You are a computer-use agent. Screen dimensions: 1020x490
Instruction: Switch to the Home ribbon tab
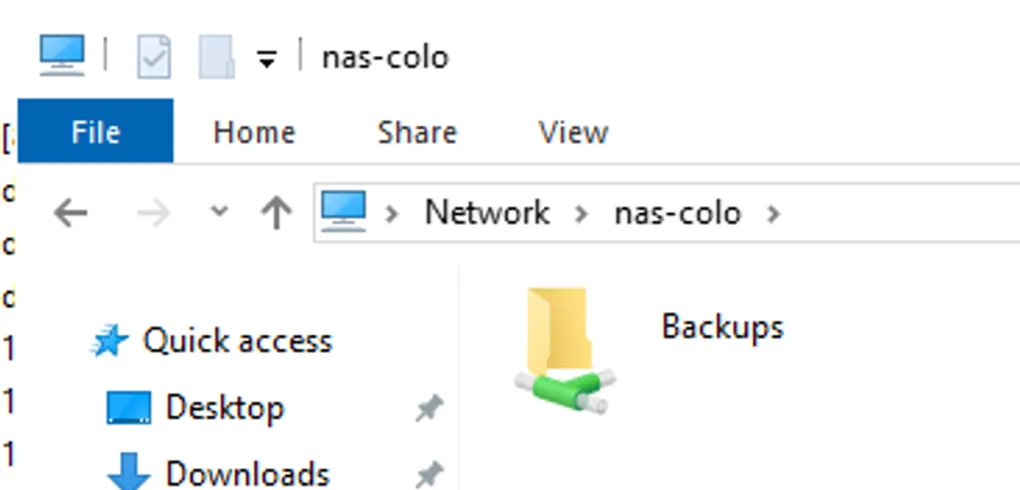point(254,132)
